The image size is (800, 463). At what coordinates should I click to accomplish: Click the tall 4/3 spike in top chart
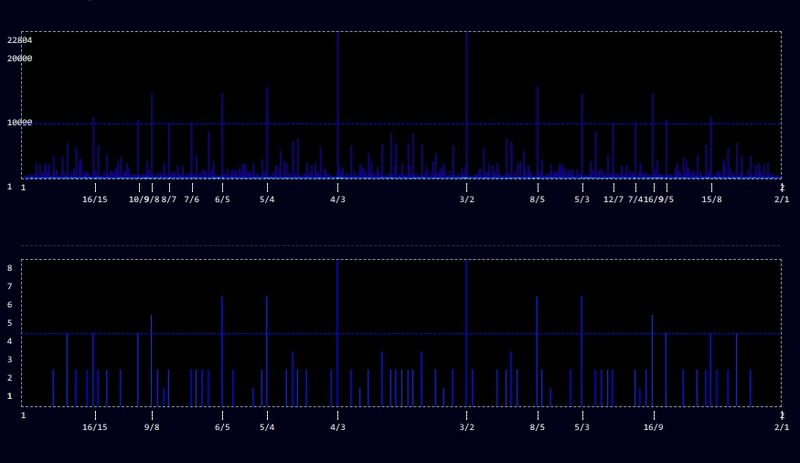click(x=338, y=105)
